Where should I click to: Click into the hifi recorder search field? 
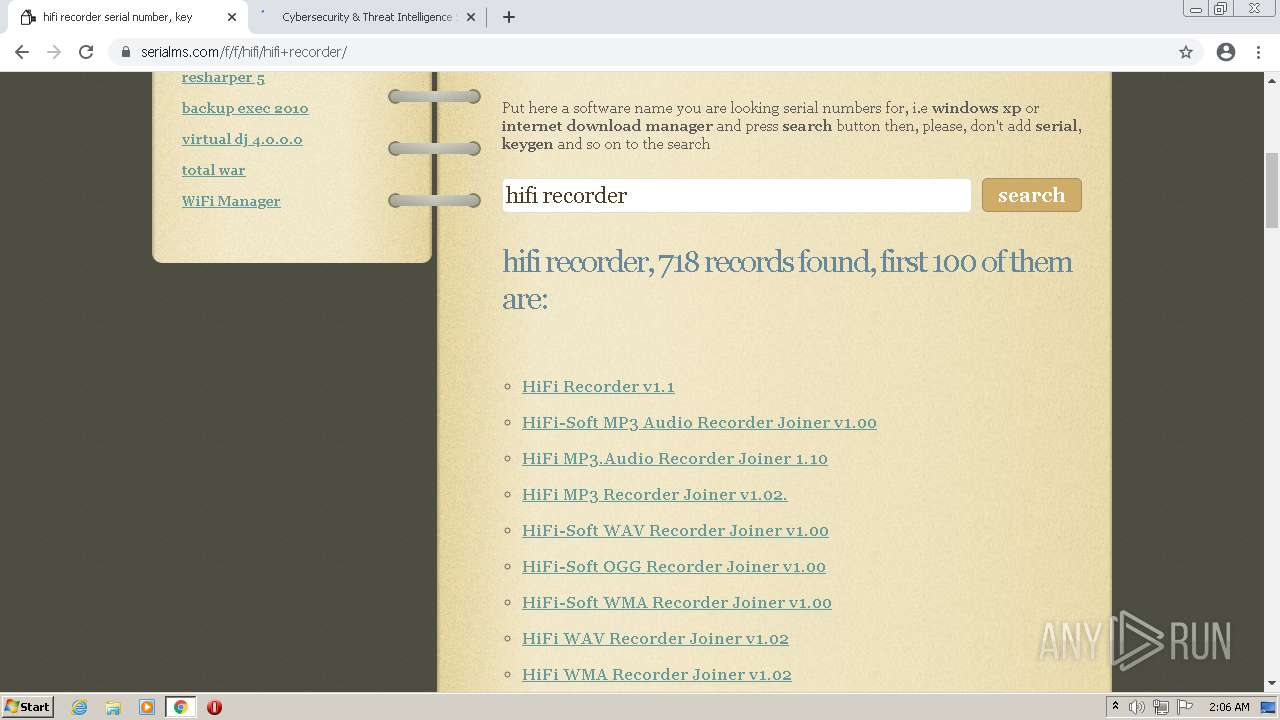point(736,195)
